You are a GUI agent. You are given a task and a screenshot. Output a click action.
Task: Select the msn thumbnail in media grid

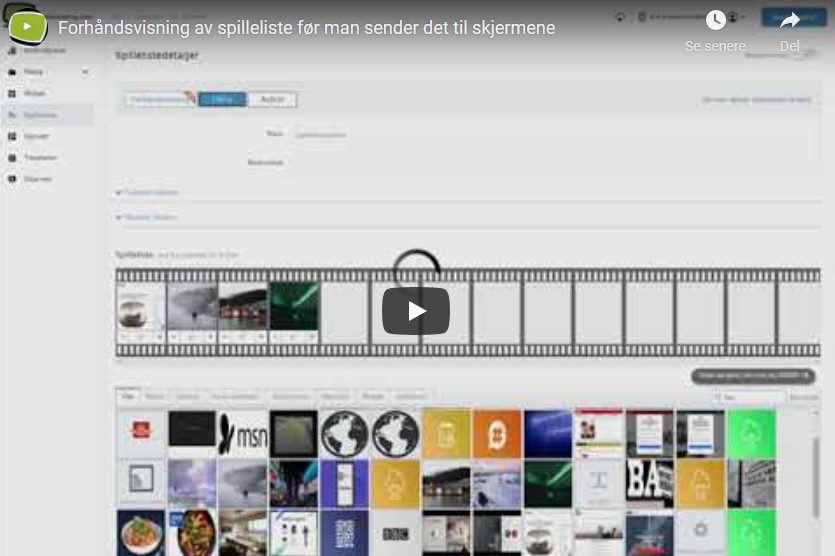(x=243, y=434)
